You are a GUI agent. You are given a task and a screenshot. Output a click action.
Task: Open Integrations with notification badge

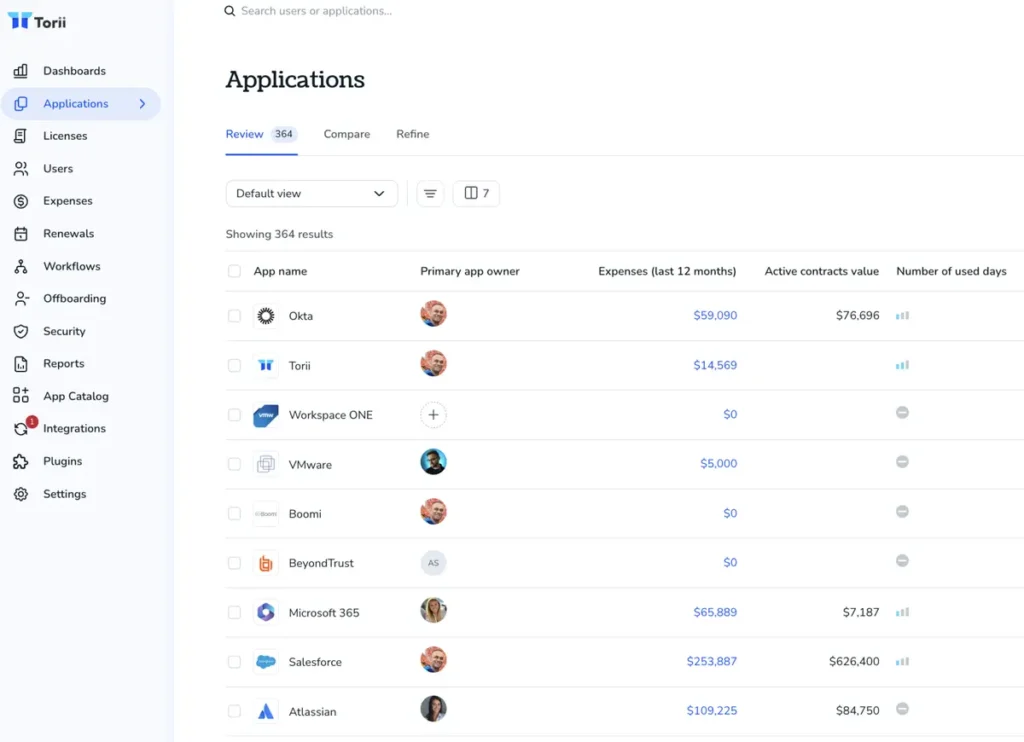pyautogui.click(x=74, y=428)
